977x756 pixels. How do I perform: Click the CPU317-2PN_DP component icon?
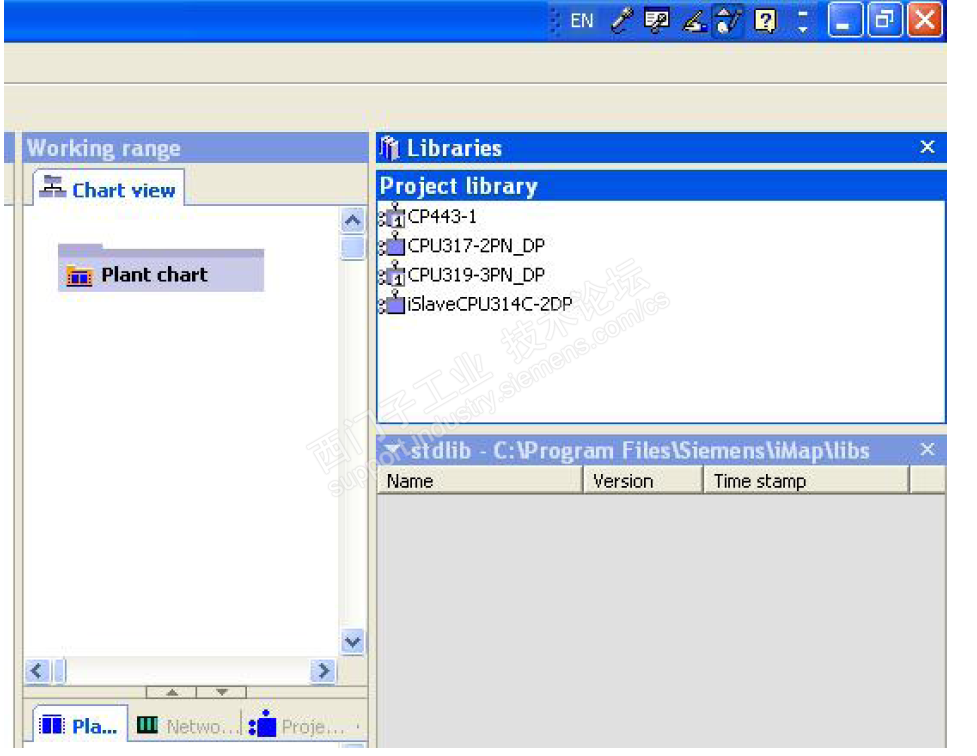(x=393, y=244)
